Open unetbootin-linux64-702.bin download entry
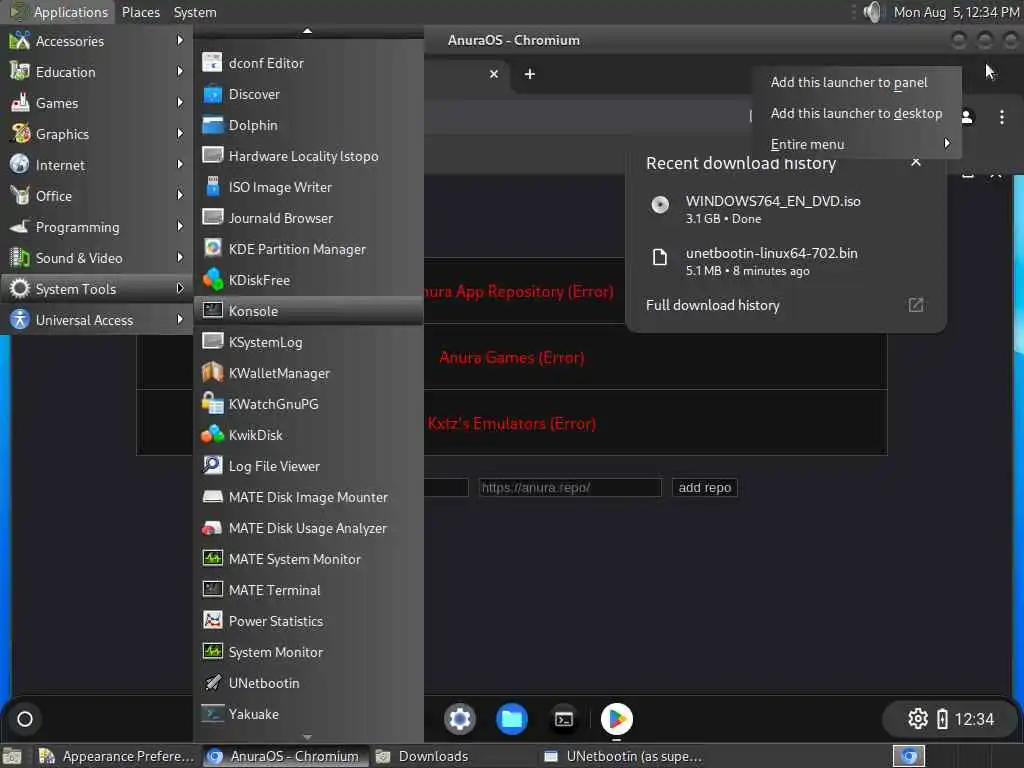The height and width of the screenshot is (768, 1024). click(786, 261)
